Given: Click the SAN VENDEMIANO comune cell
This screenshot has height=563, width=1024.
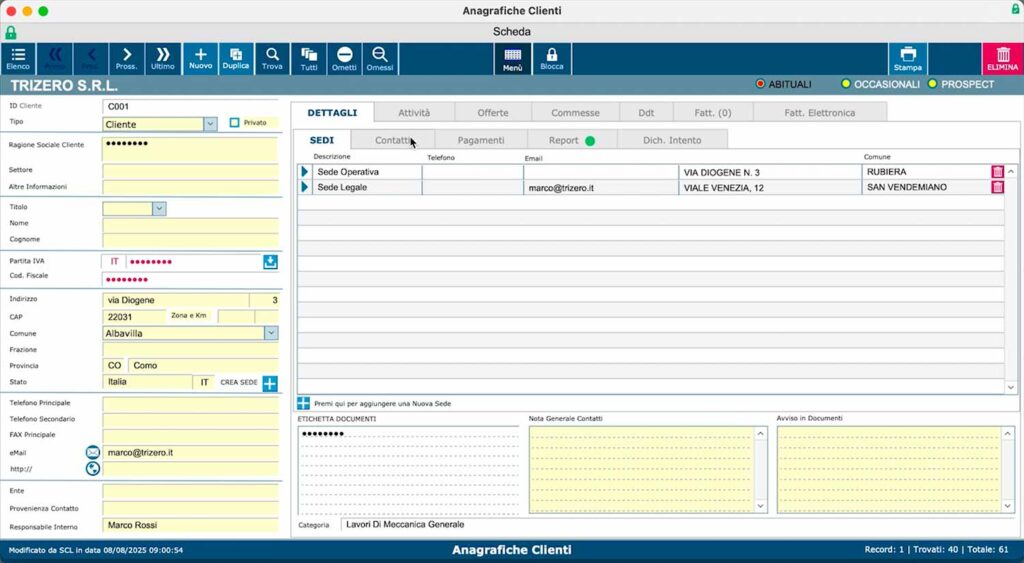Looking at the screenshot, I should (x=926, y=187).
